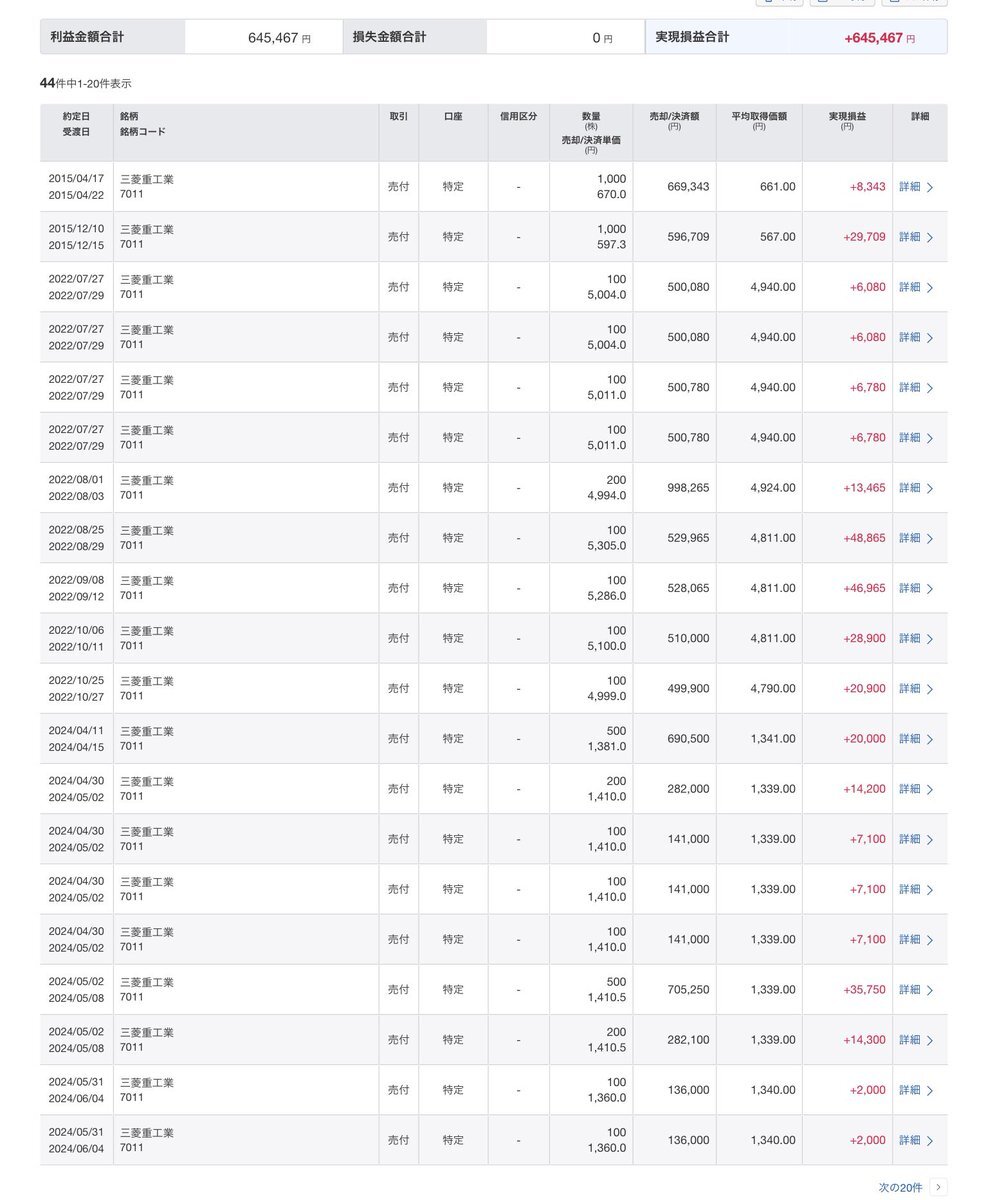Click the 2022/10/06 trade date

click(76, 630)
